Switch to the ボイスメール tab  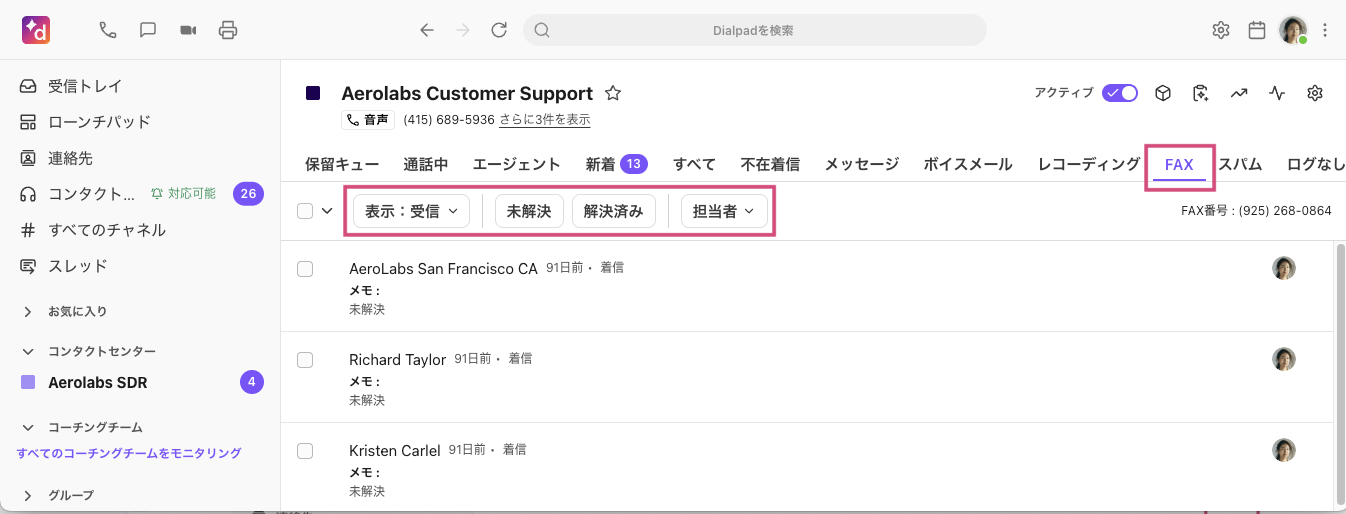pos(967,164)
